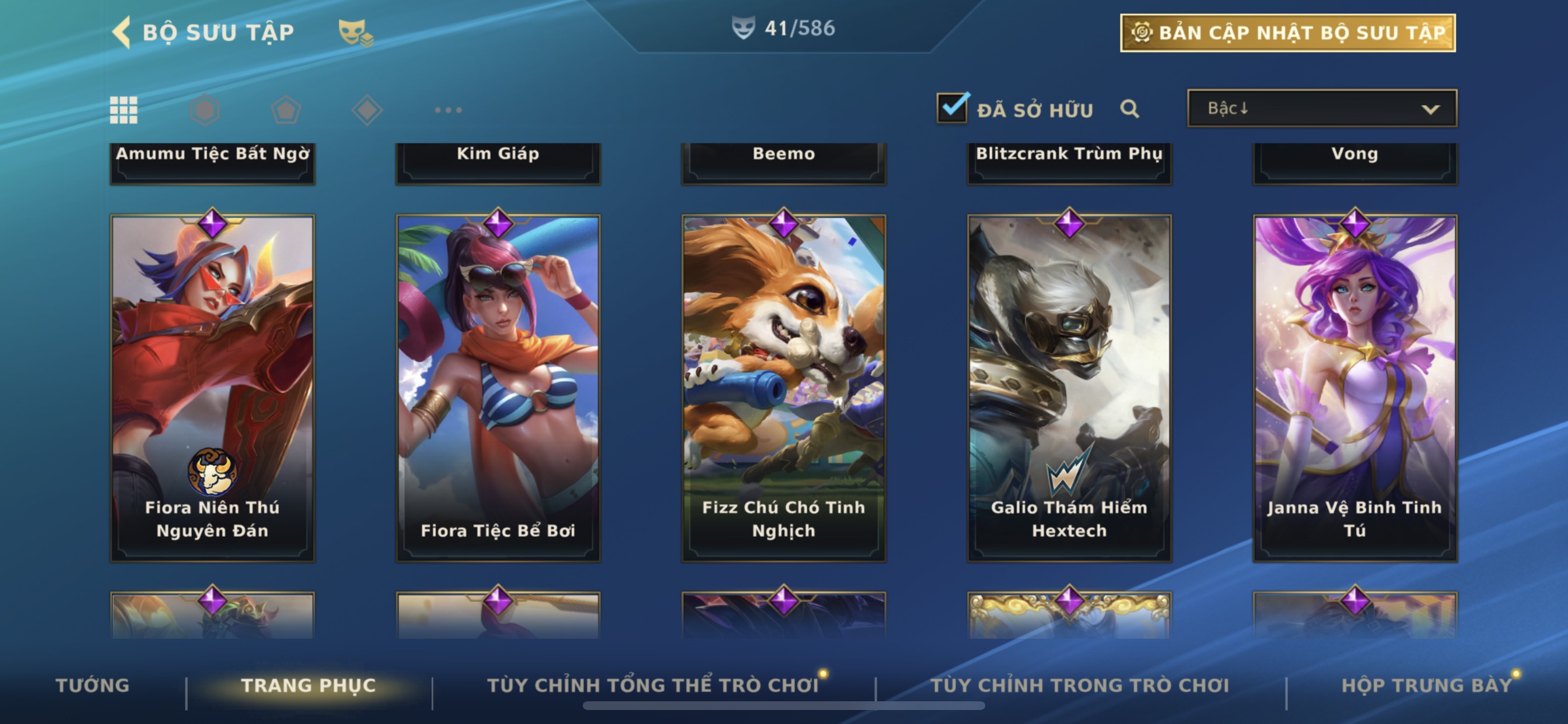Click the back arrow beside BỘ SƯU TẬP
The height and width of the screenshot is (724, 1568).
(x=122, y=32)
